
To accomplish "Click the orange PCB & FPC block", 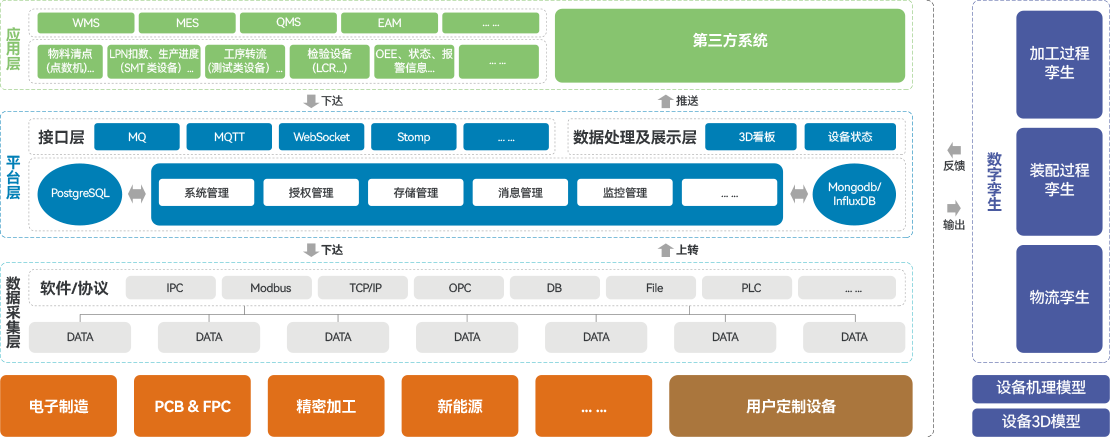I will (192, 406).
